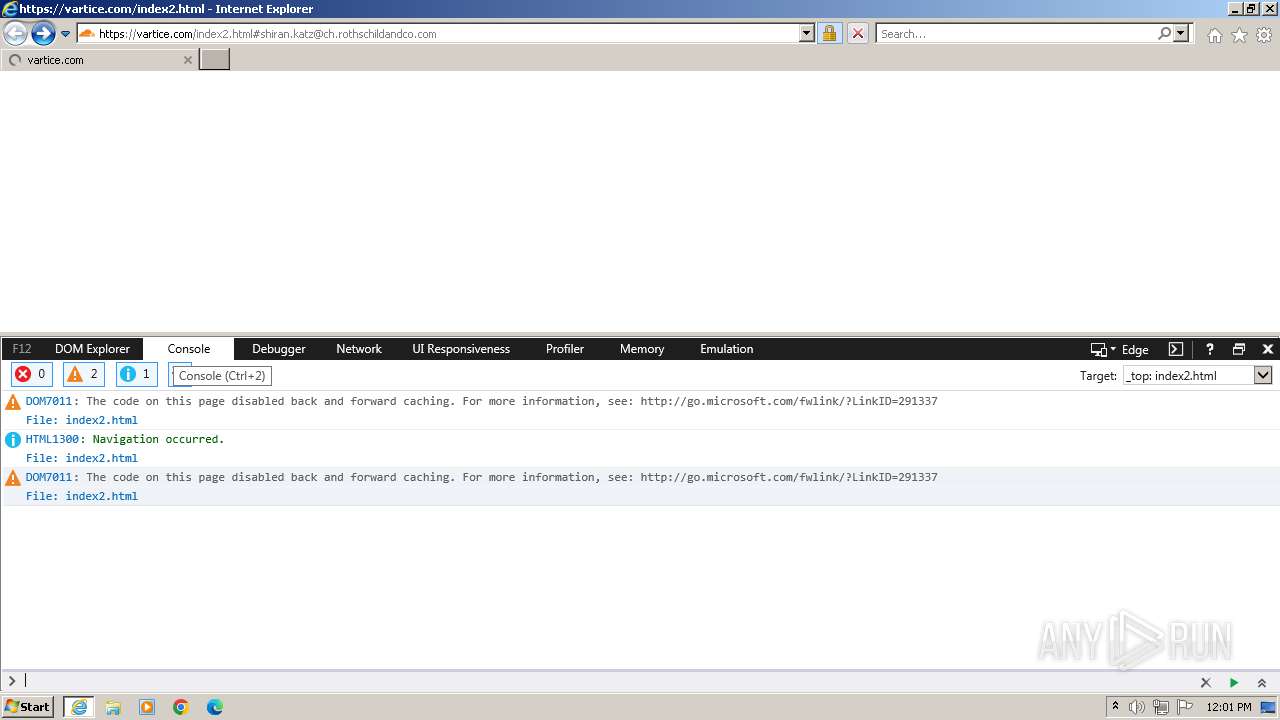Open media player taskbar icon

click(147, 707)
